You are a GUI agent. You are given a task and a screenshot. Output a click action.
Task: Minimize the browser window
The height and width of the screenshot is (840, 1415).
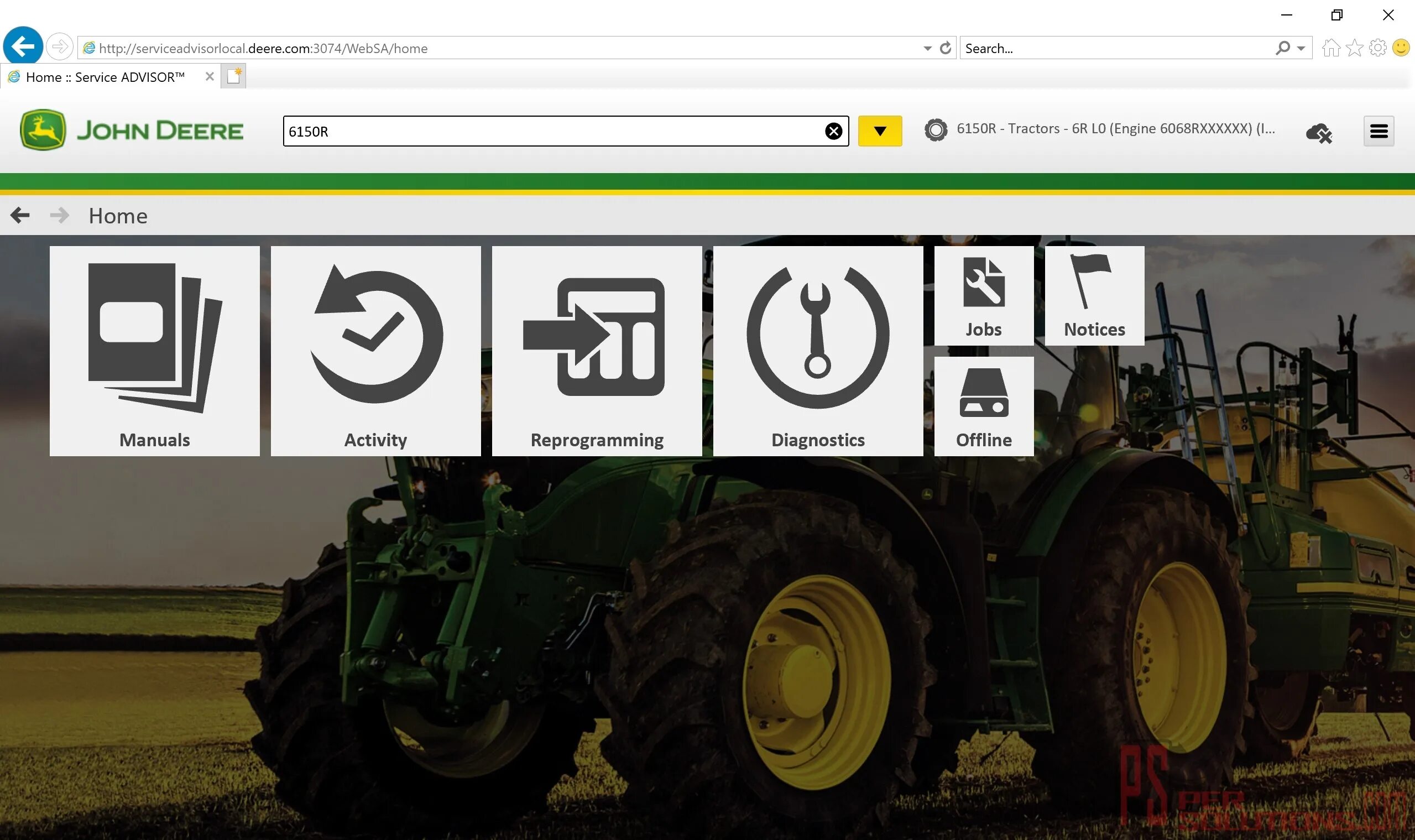[1287, 15]
